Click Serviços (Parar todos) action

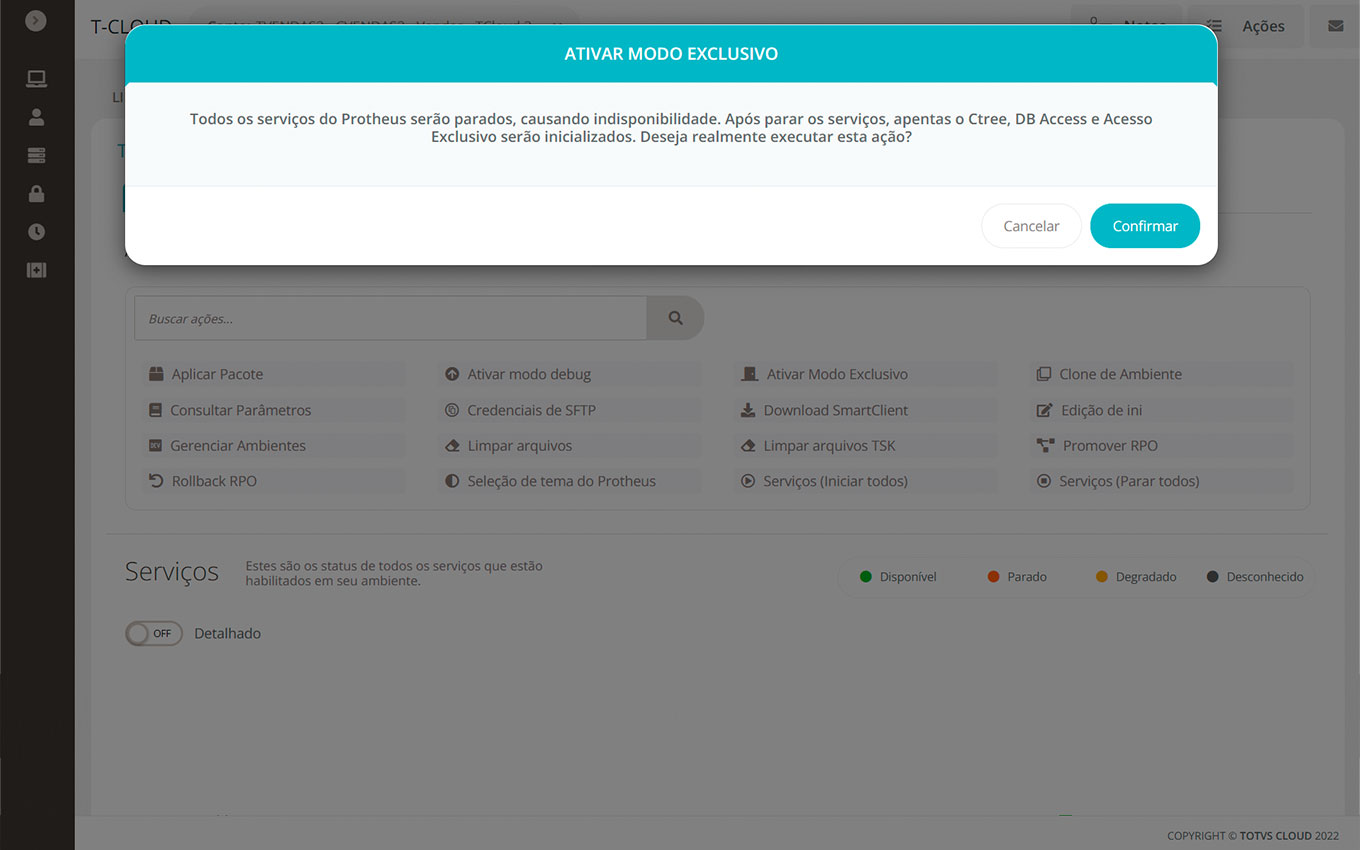tap(1162, 481)
